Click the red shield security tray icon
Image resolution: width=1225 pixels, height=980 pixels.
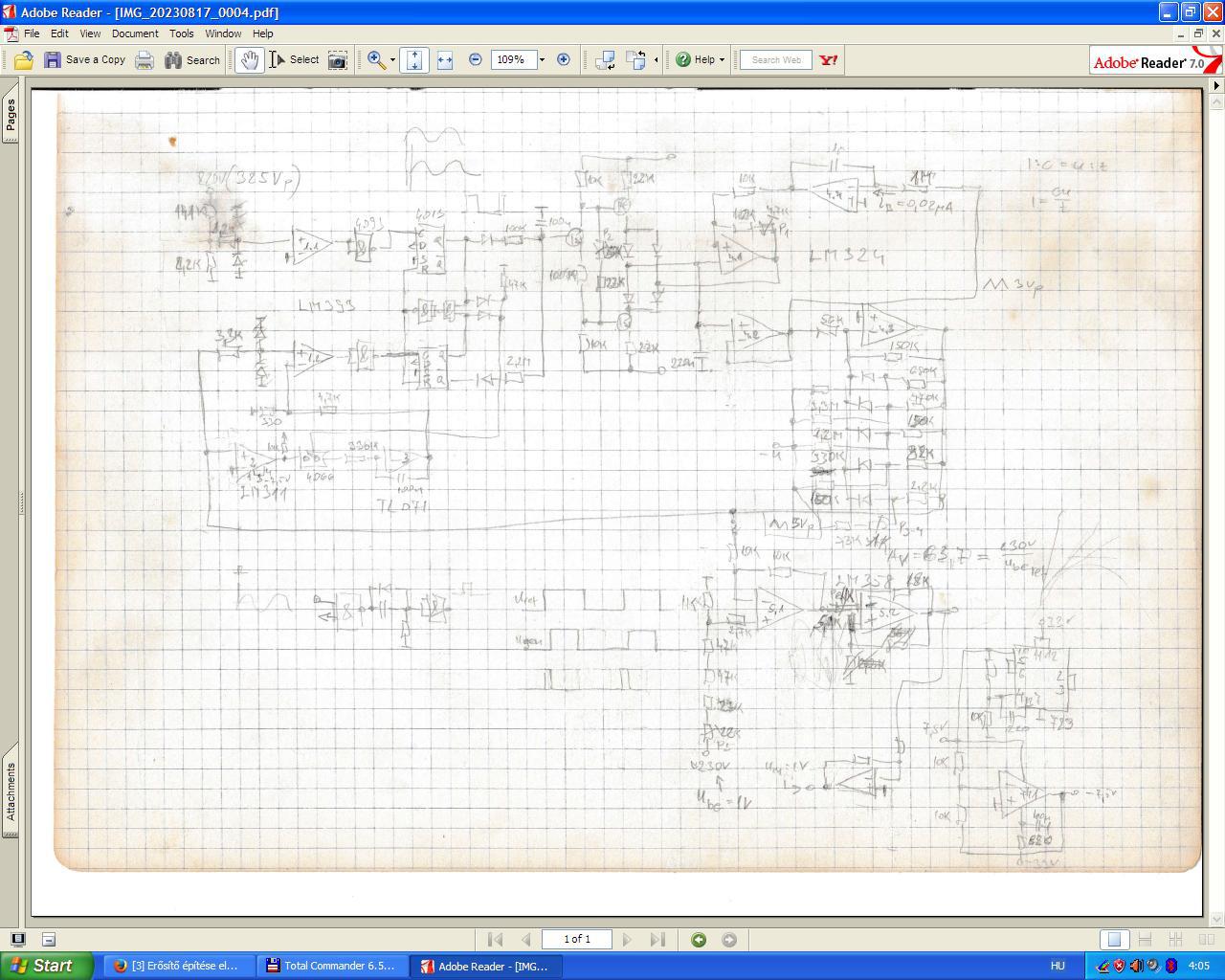tap(1119, 967)
